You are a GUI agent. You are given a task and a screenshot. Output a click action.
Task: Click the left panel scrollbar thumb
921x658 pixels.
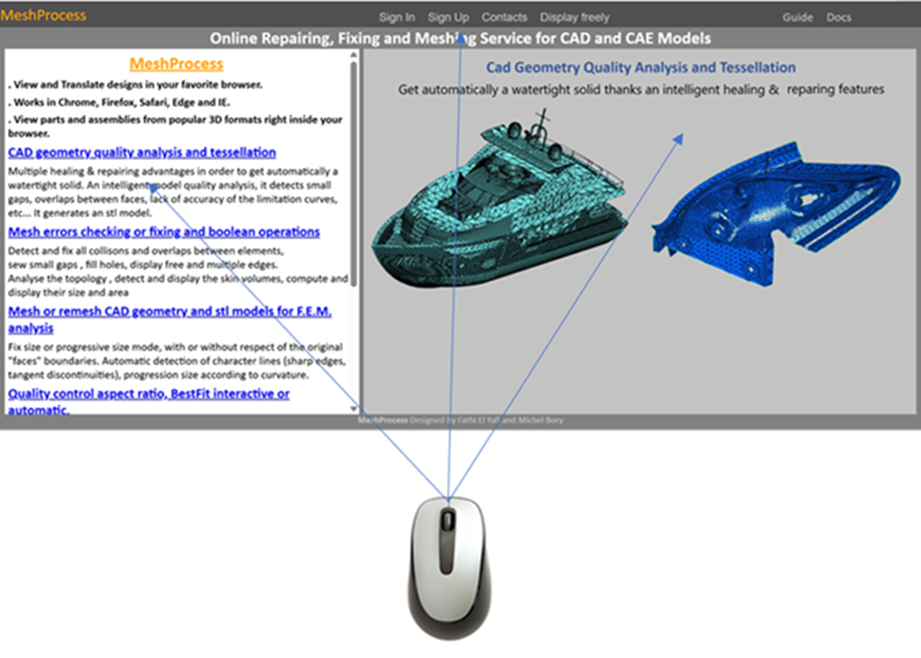pos(354,170)
